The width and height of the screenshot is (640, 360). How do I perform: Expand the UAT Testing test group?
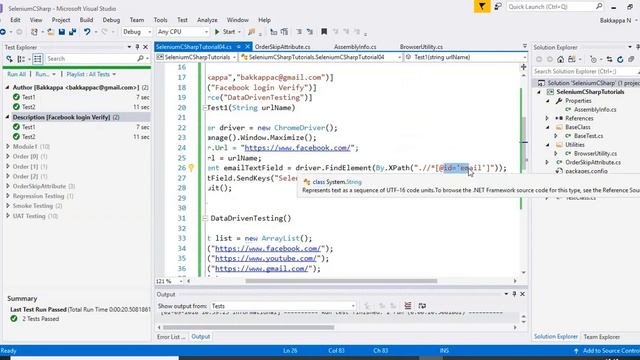coord(8,216)
